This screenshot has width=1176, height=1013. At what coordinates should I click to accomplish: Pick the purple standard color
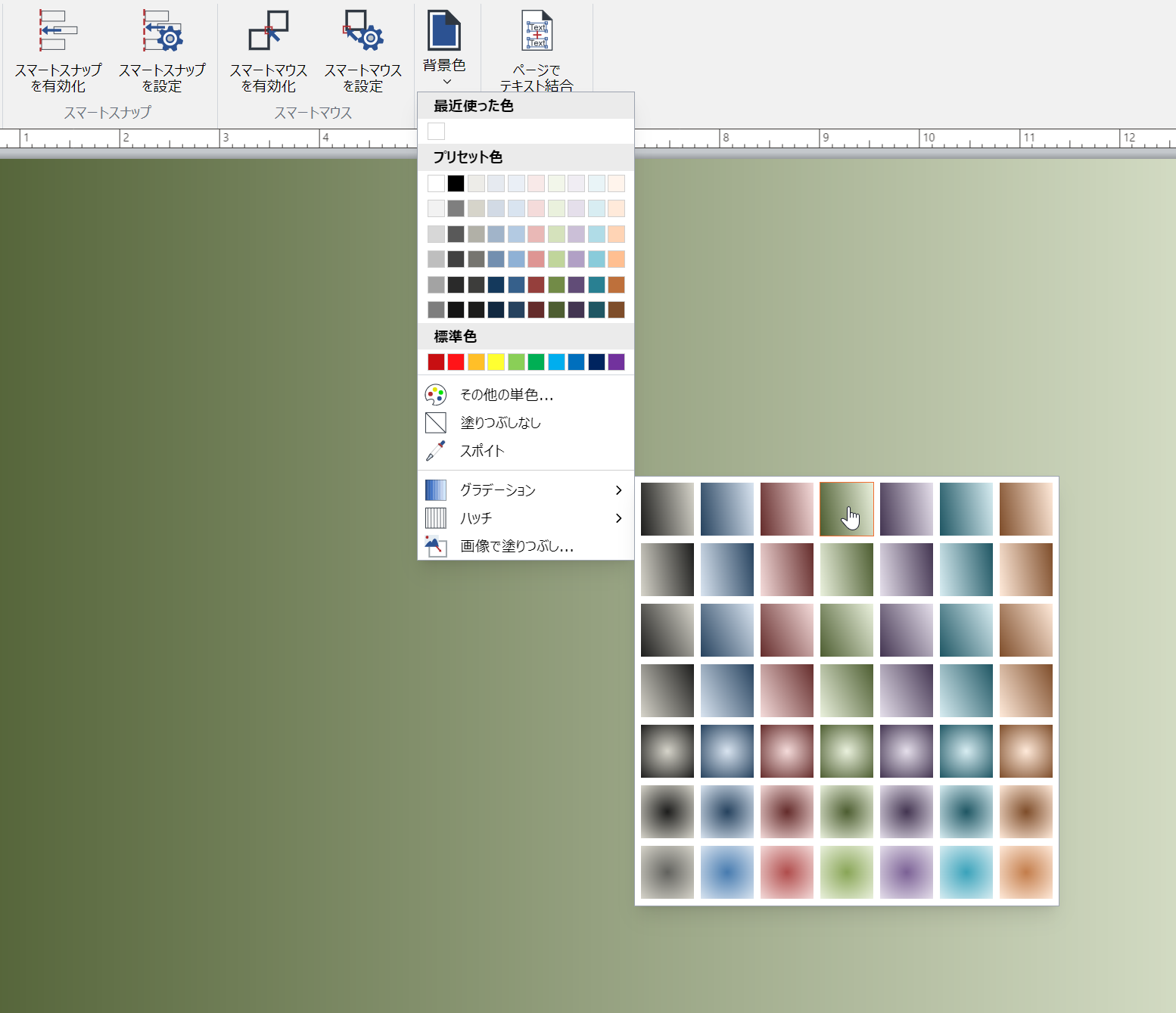point(616,362)
